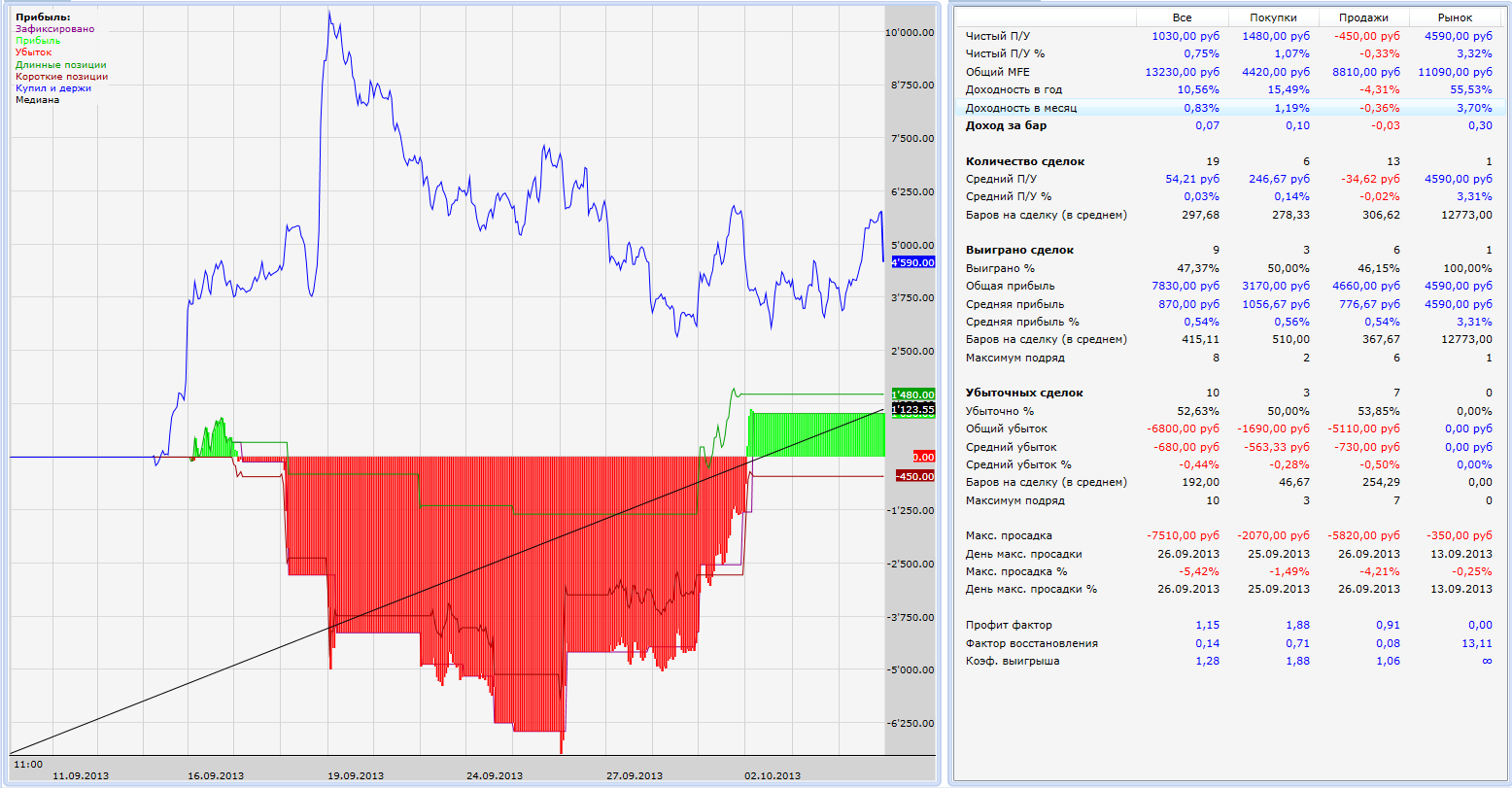Click 'Короткие позиции' legend label
Viewport: 1512px width, 788px height.
61,77
